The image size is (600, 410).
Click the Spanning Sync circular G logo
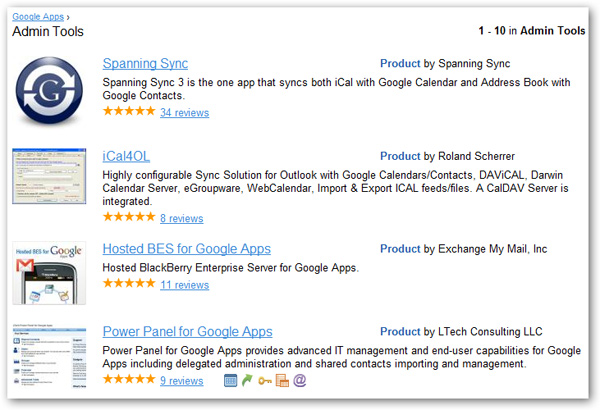[49, 91]
